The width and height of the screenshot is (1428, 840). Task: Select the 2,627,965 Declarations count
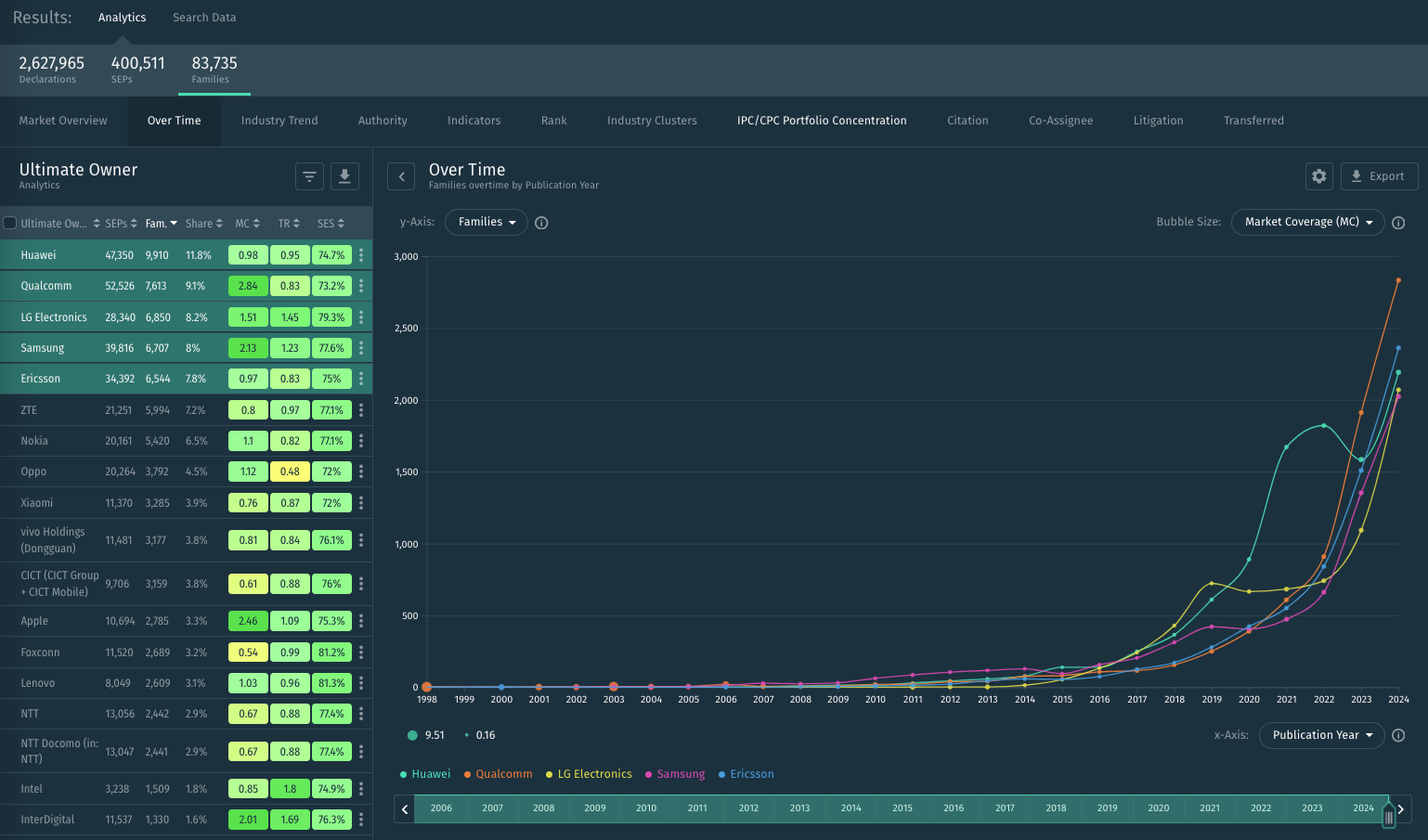coord(51,70)
